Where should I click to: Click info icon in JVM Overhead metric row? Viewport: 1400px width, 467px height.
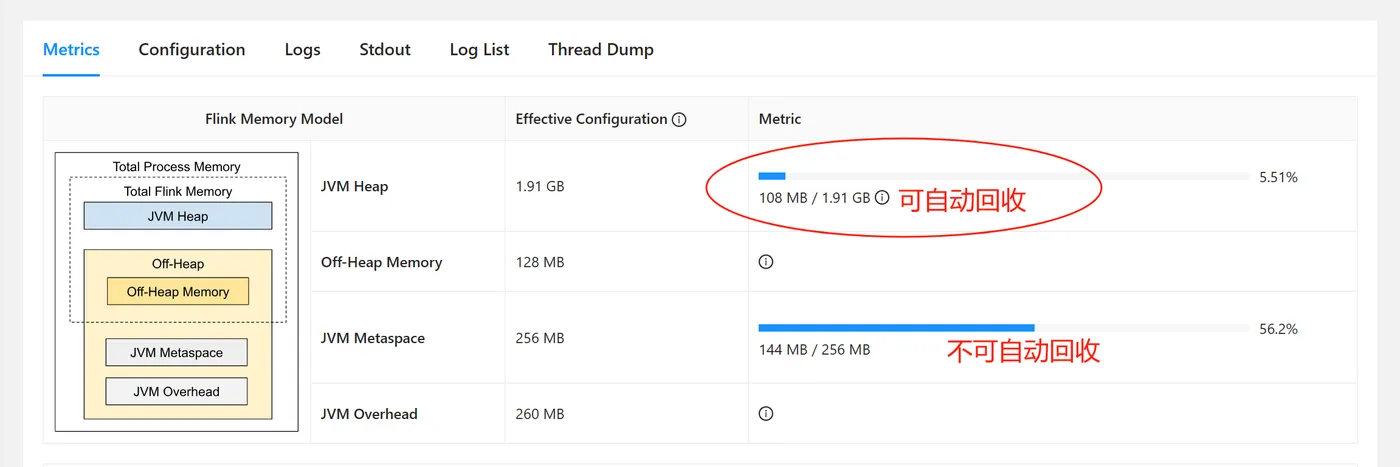[x=766, y=413]
